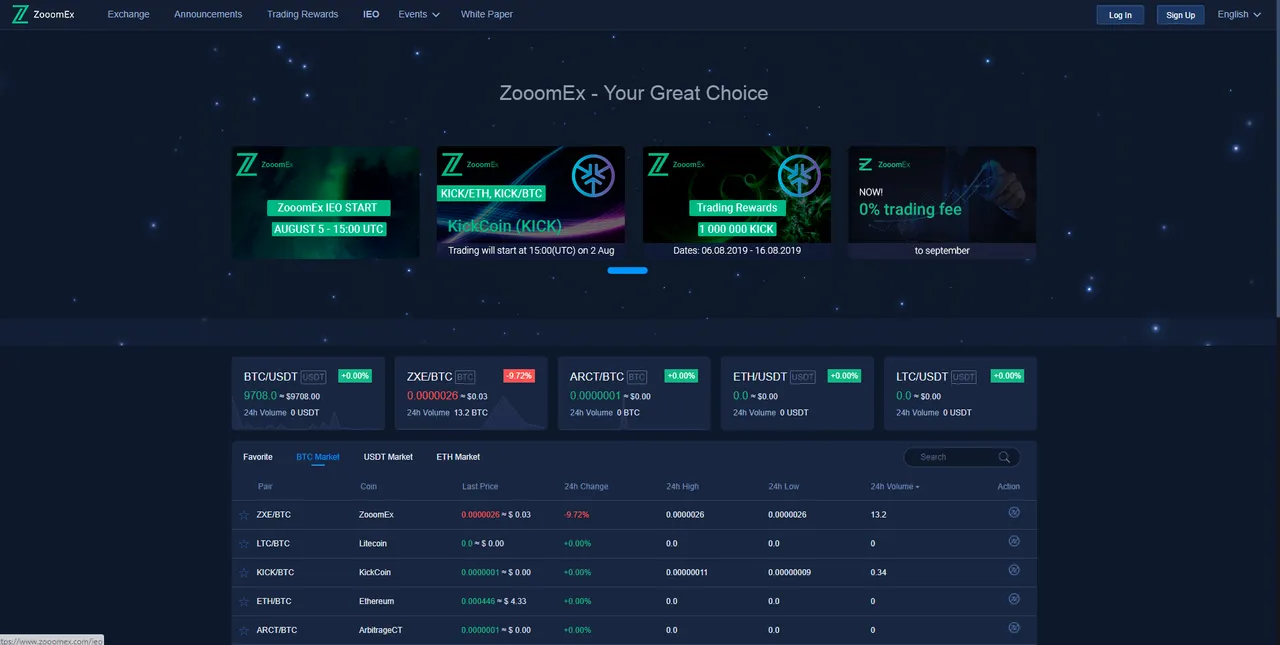
Task: Switch to the Favorite tab
Action: [258, 457]
